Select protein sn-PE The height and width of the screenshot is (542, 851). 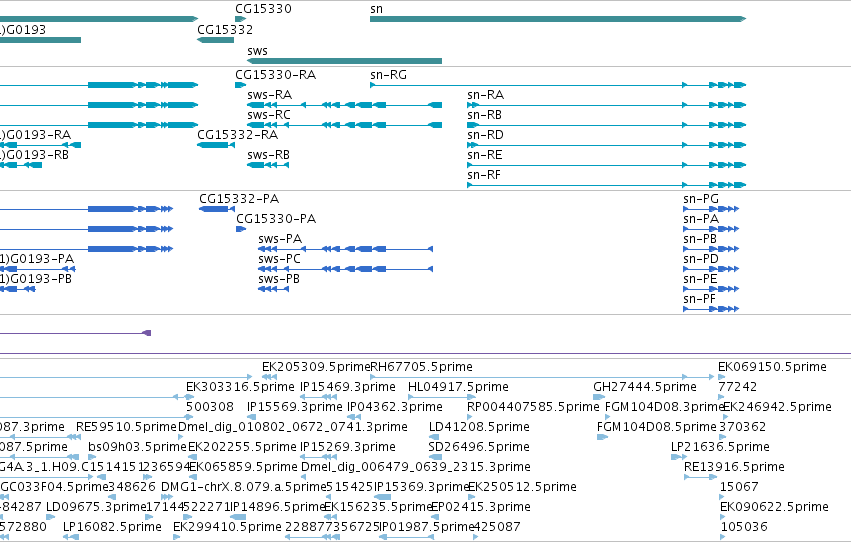point(711,289)
